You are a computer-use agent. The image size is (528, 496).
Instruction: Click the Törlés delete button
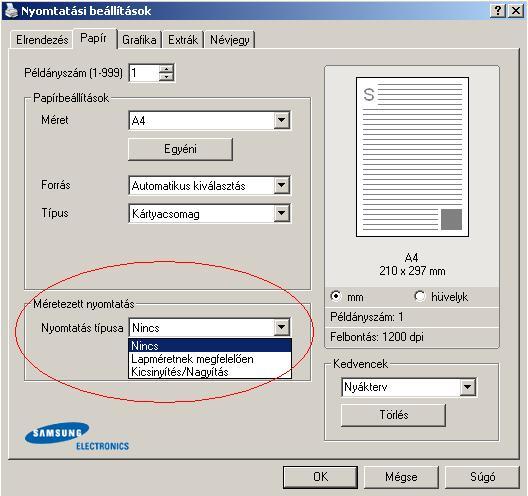click(x=393, y=415)
